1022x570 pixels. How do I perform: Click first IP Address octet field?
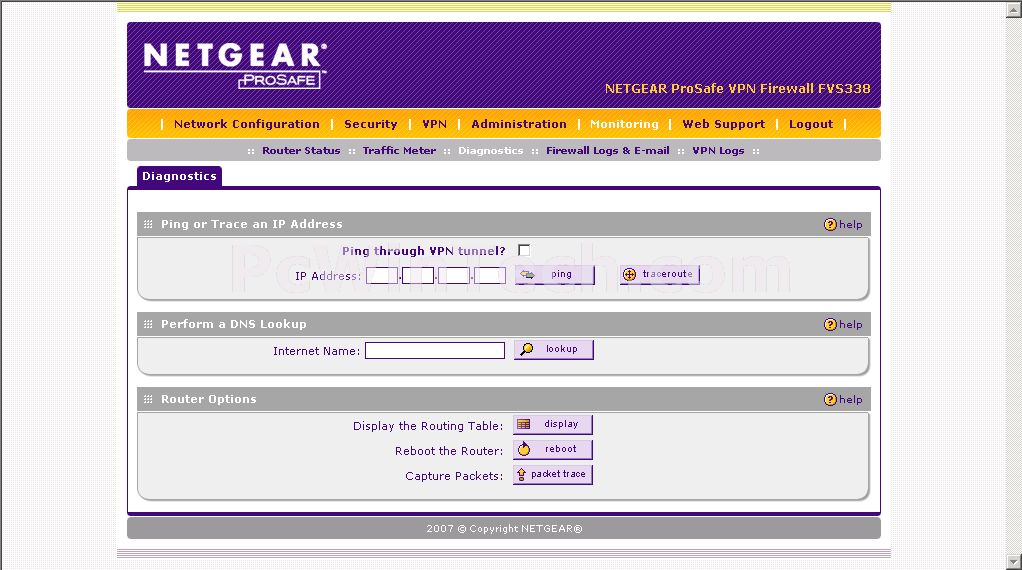pos(382,276)
